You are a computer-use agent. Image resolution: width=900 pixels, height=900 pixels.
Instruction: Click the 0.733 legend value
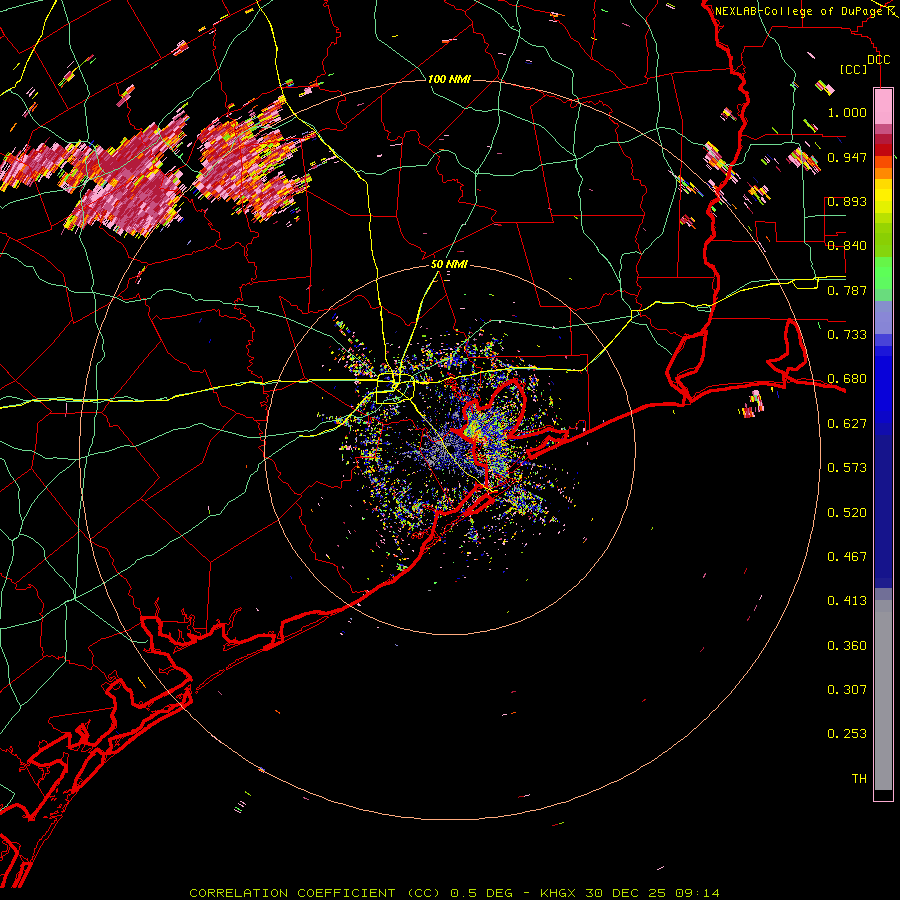847,335
